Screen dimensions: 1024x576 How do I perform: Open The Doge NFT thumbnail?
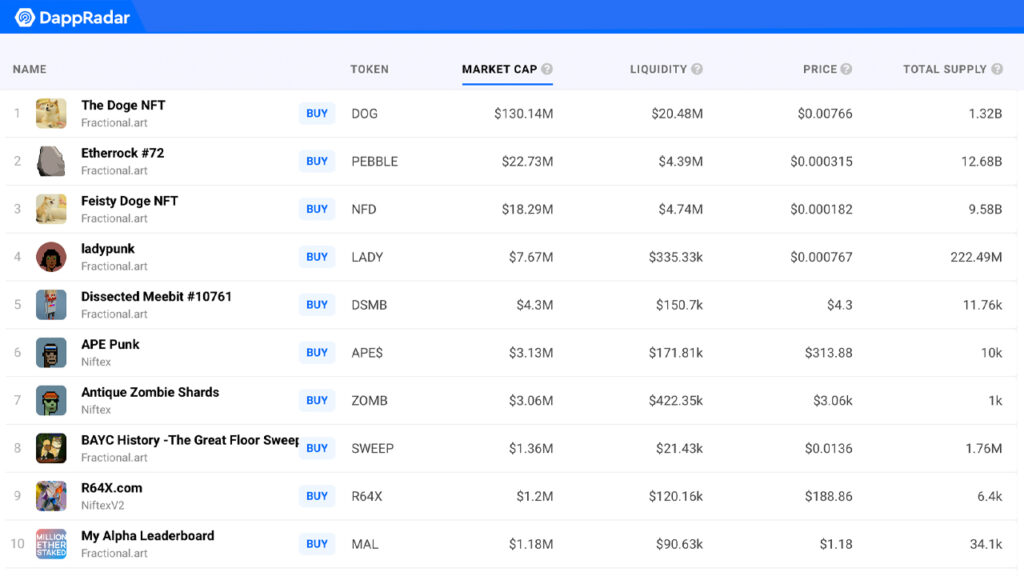pyautogui.click(x=51, y=114)
